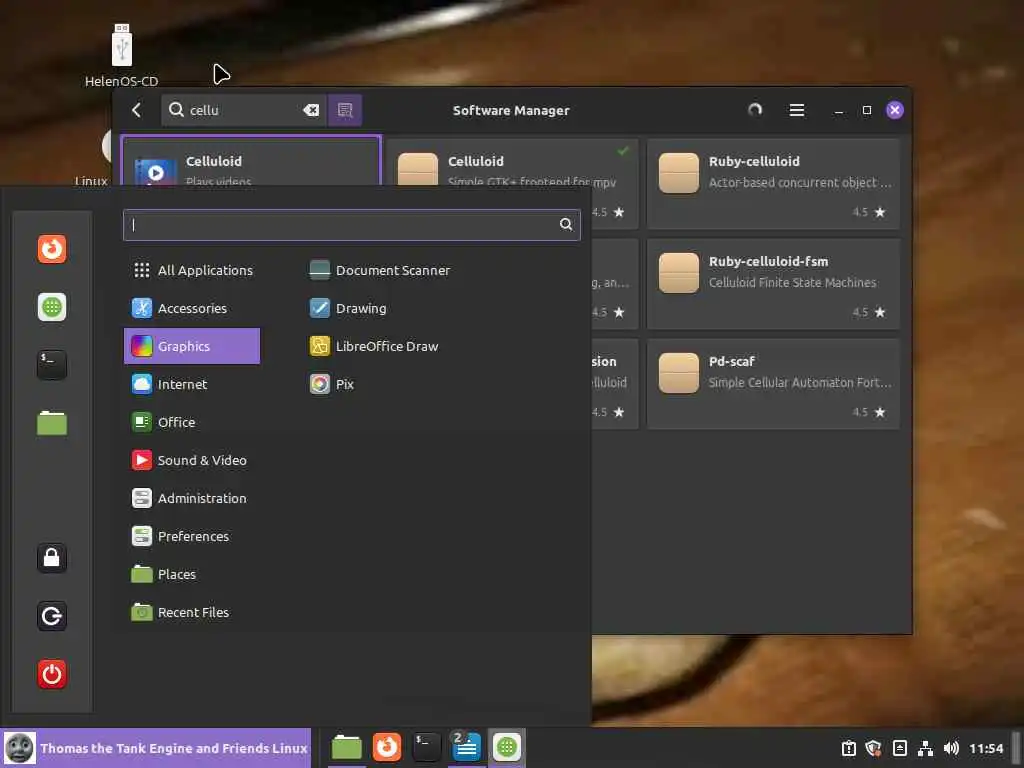
Task: Launch LibreOffice Draw
Action: pos(374,346)
